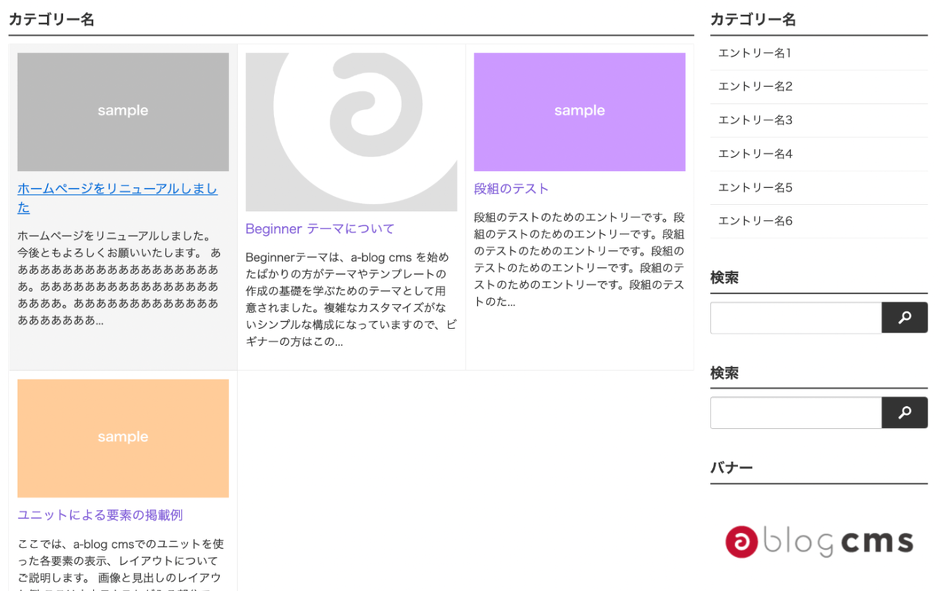Click the spiral logo thumbnail image
The height and width of the screenshot is (591, 940).
click(351, 132)
